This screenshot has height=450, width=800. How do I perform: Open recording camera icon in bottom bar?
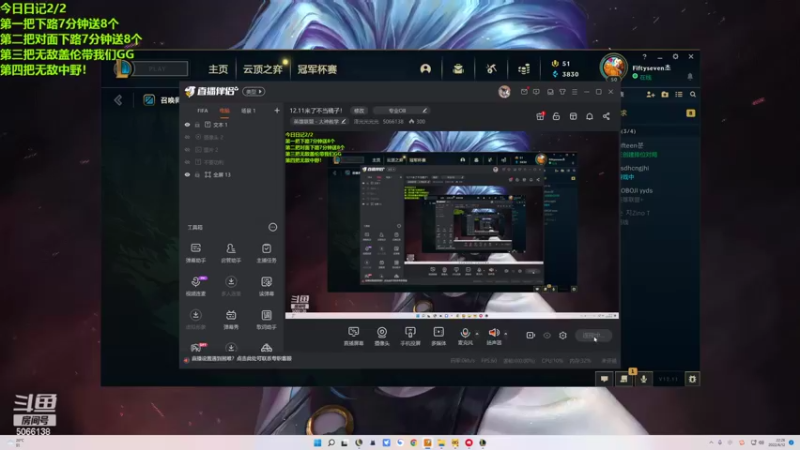coord(531,335)
